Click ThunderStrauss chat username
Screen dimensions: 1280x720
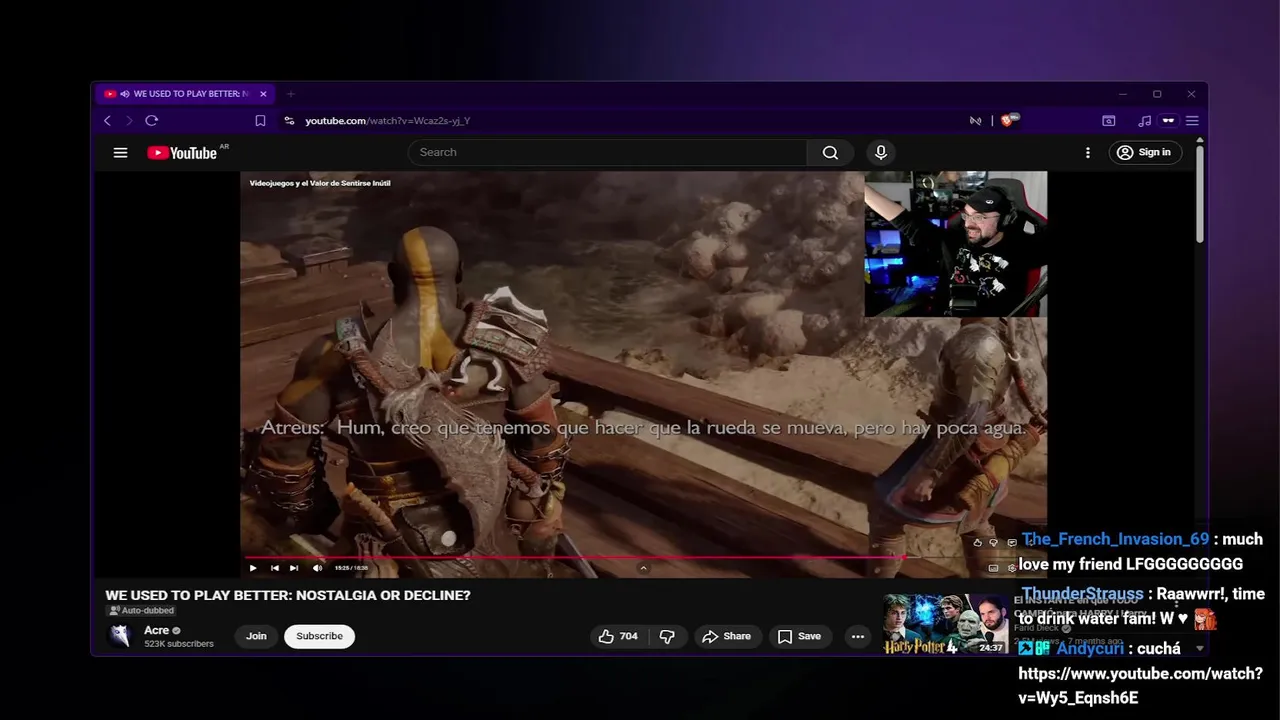(1082, 594)
